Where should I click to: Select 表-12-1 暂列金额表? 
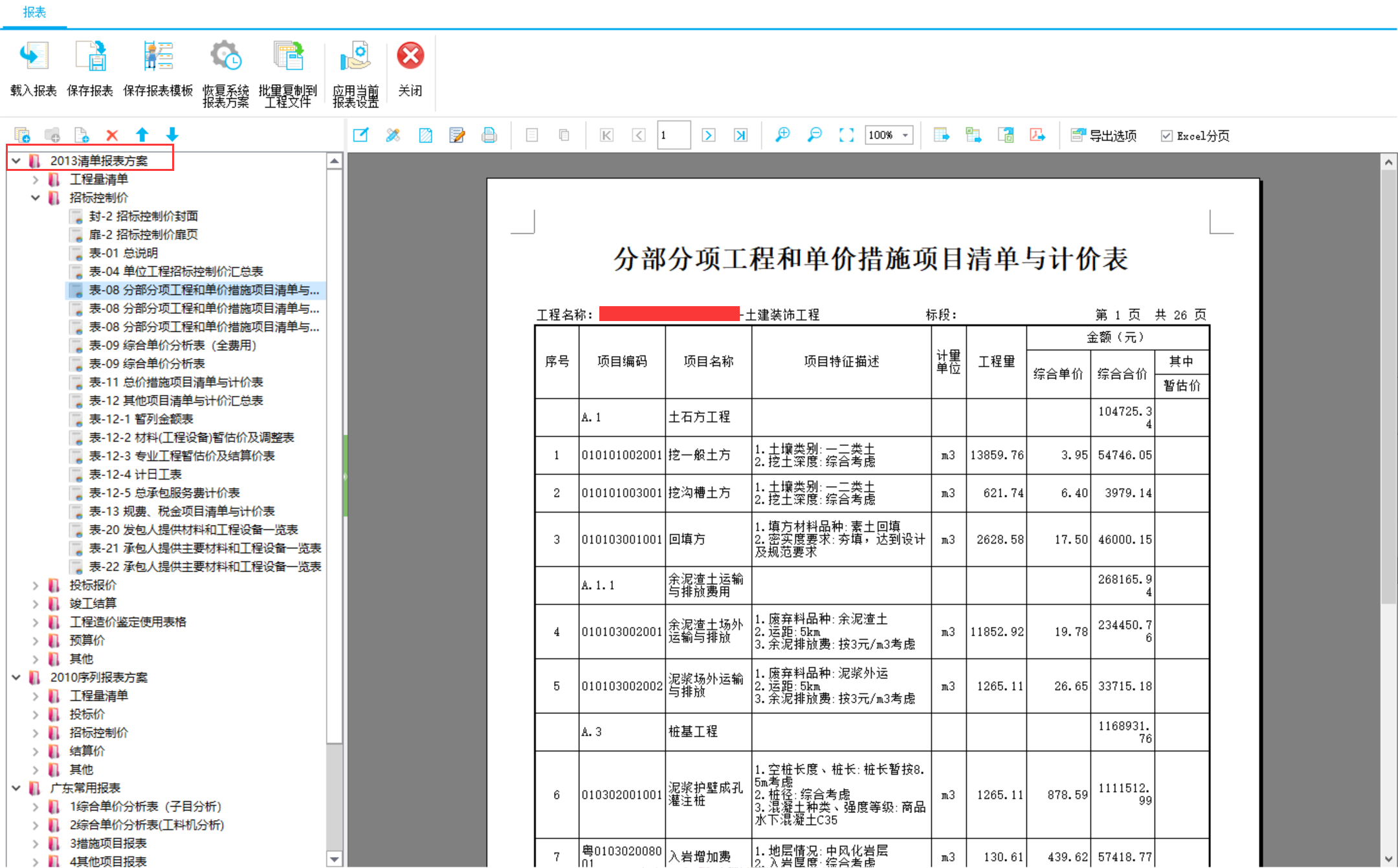point(140,419)
